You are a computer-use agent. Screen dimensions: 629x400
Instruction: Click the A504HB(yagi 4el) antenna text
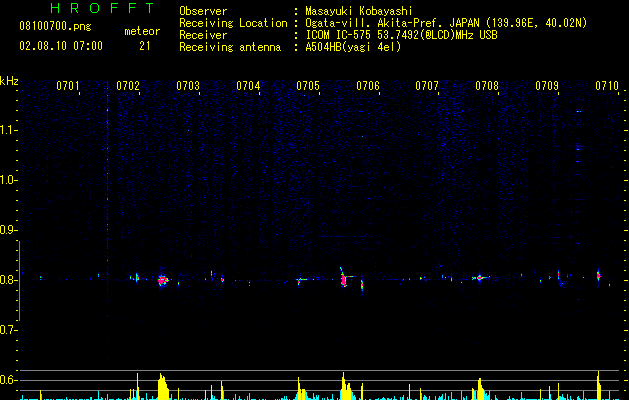click(x=353, y=47)
